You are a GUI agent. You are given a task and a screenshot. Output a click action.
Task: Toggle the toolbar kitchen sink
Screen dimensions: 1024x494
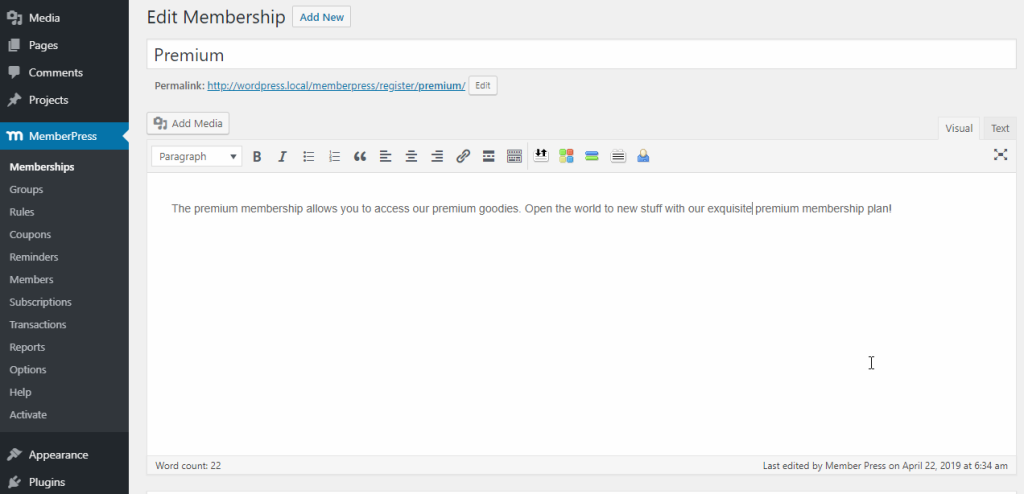click(514, 156)
